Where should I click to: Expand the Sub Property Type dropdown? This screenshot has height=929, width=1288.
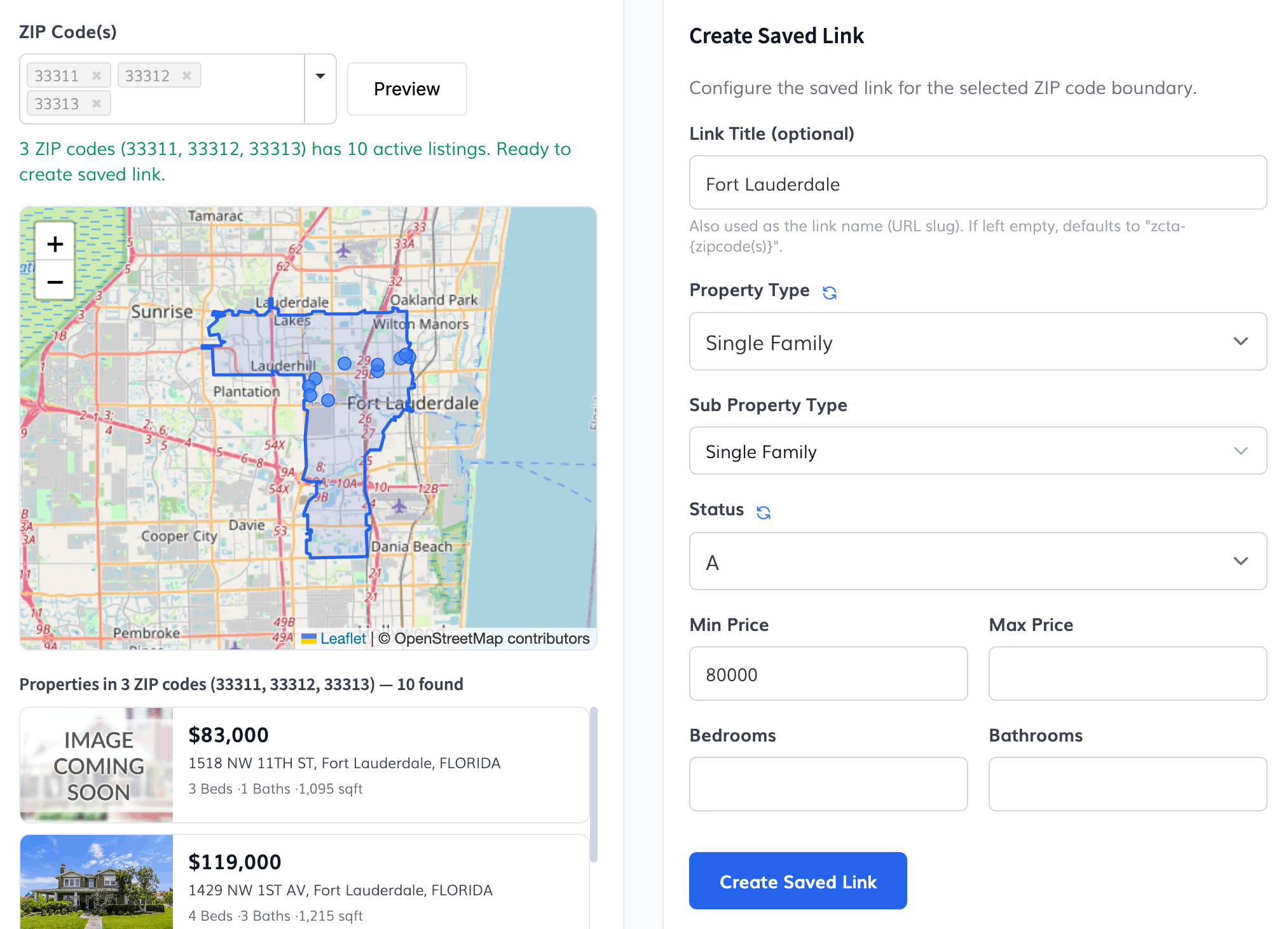point(978,451)
